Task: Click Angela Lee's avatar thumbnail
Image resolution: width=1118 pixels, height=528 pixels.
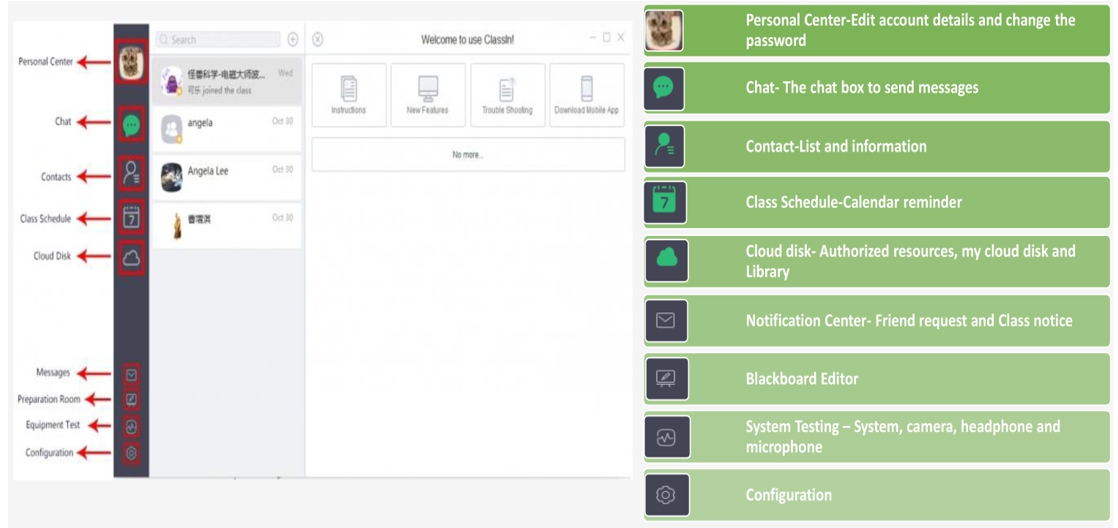Action: (172, 178)
